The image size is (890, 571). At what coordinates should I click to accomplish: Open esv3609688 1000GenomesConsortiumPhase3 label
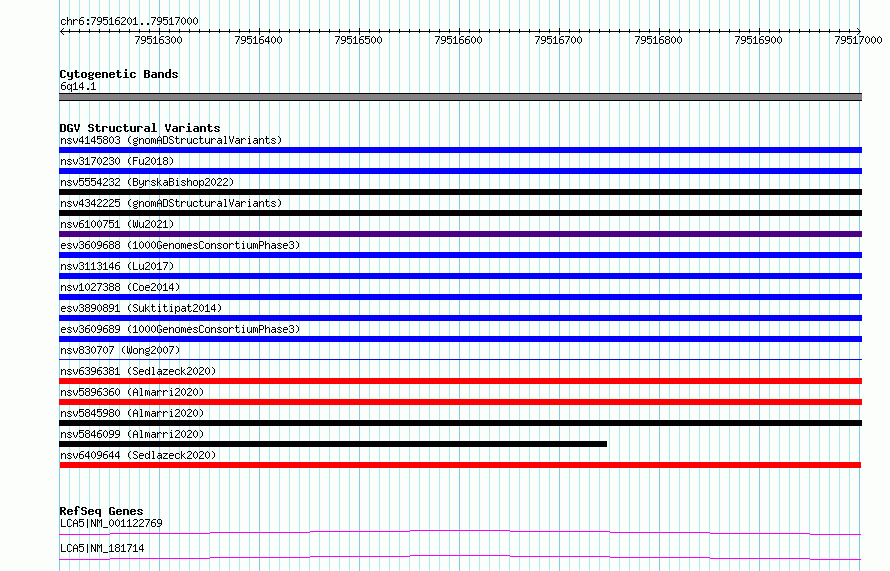pos(180,245)
